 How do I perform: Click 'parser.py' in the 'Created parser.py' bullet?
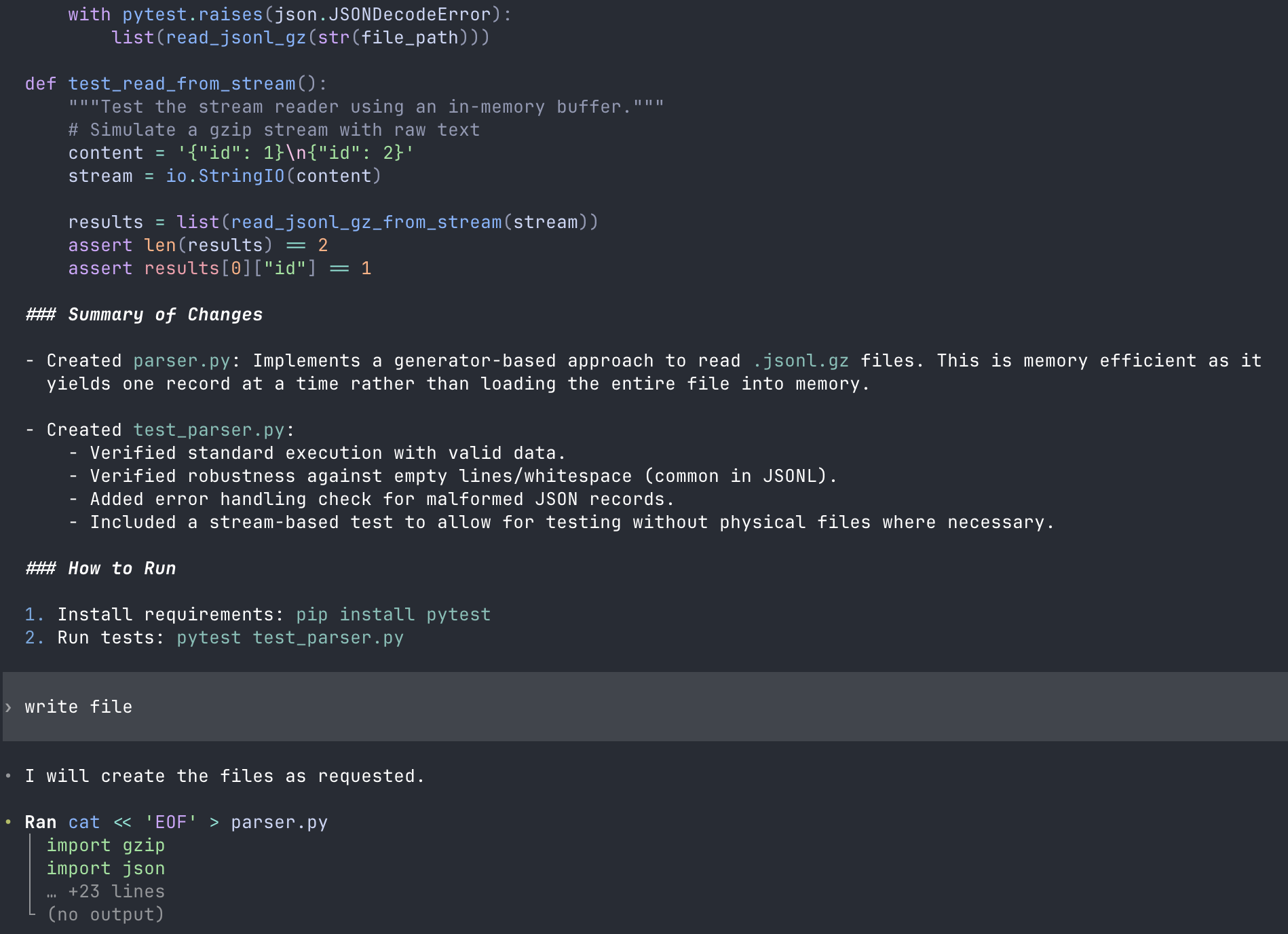(x=182, y=360)
